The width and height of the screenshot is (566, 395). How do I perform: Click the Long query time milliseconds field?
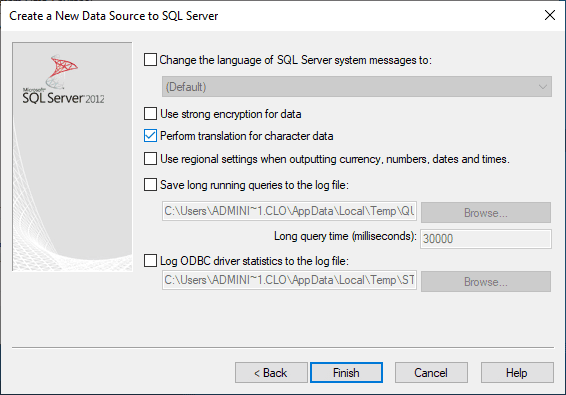pyautogui.click(x=486, y=239)
